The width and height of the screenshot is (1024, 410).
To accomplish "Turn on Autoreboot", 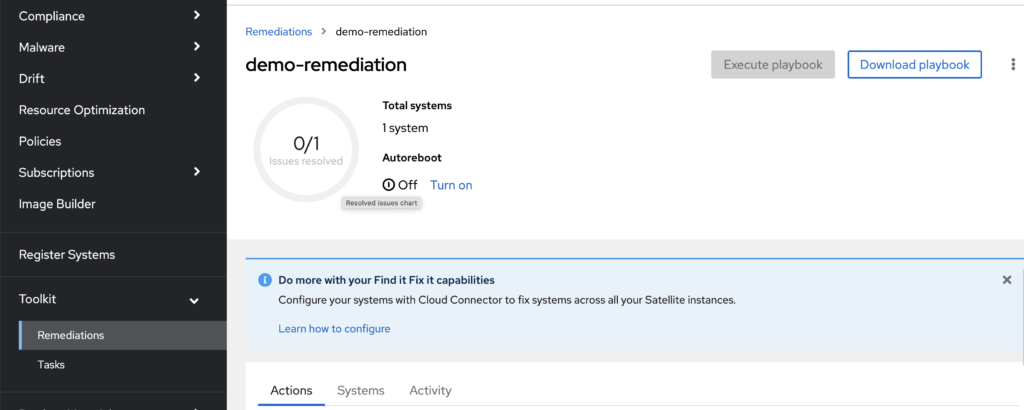I will (451, 185).
